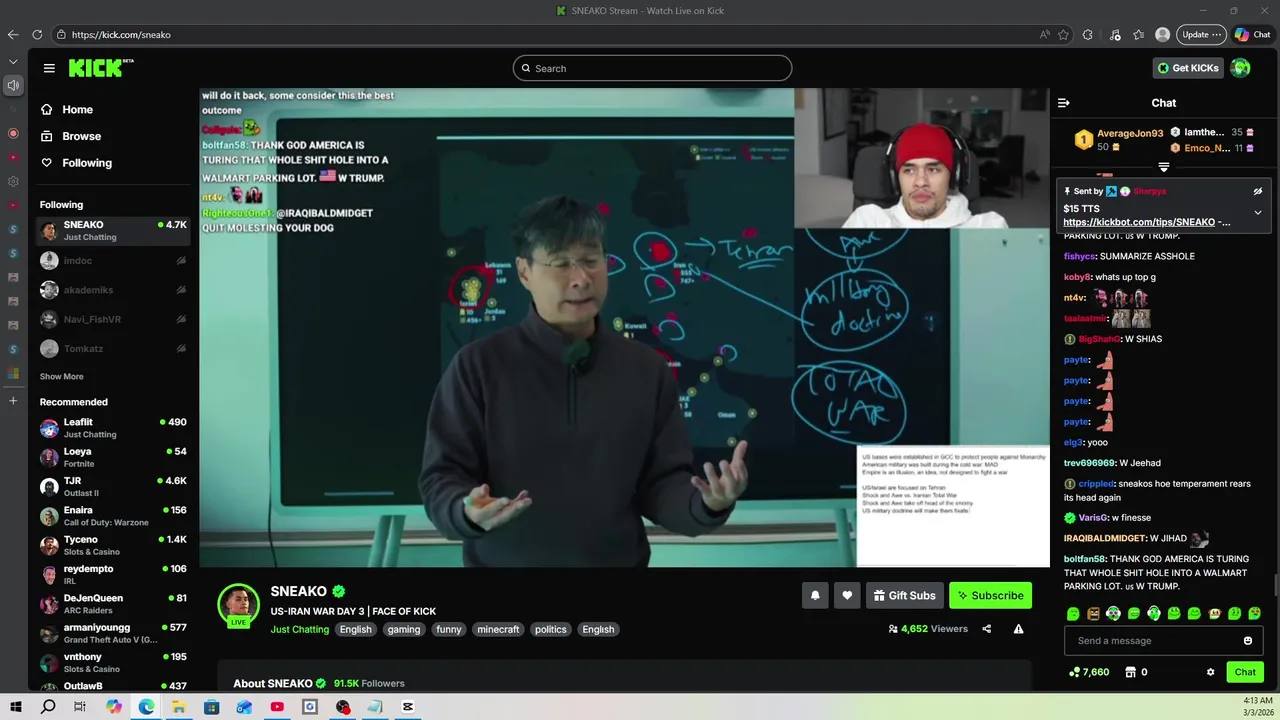Open Windows Start menu
This screenshot has width=1280, height=720.
(15, 707)
